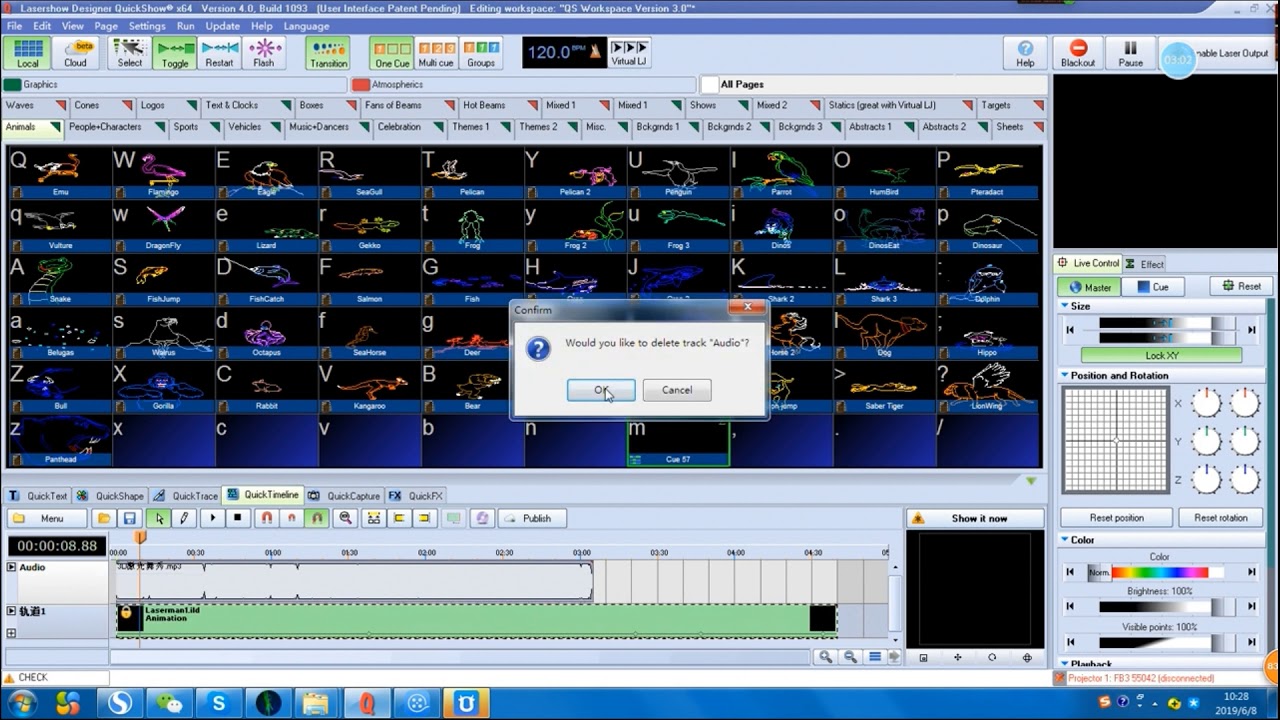Click the Groups cue icon
Screen dimensions: 1280x720
481,53
